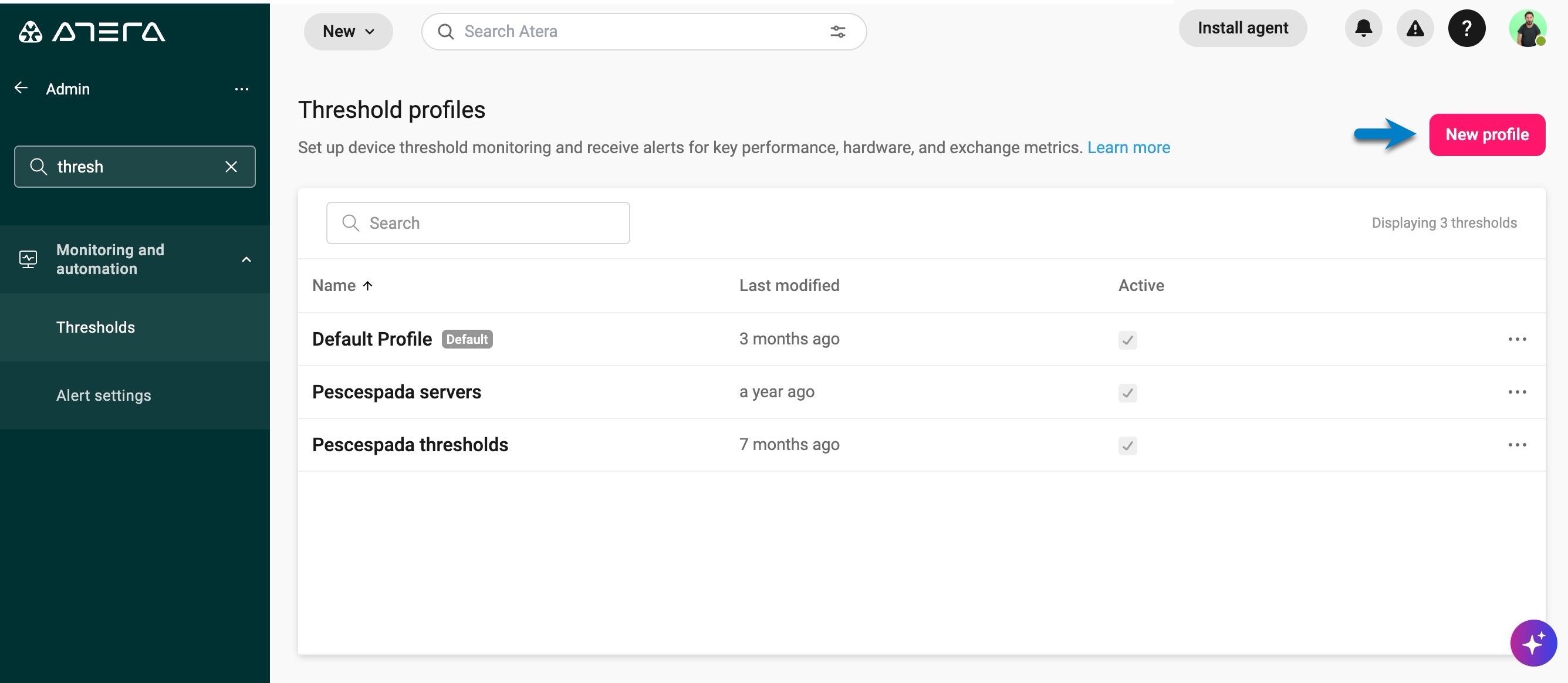Click the sidebar search field 'thresh'
The height and width of the screenshot is (683, 1568).
(x=134, y=166)
